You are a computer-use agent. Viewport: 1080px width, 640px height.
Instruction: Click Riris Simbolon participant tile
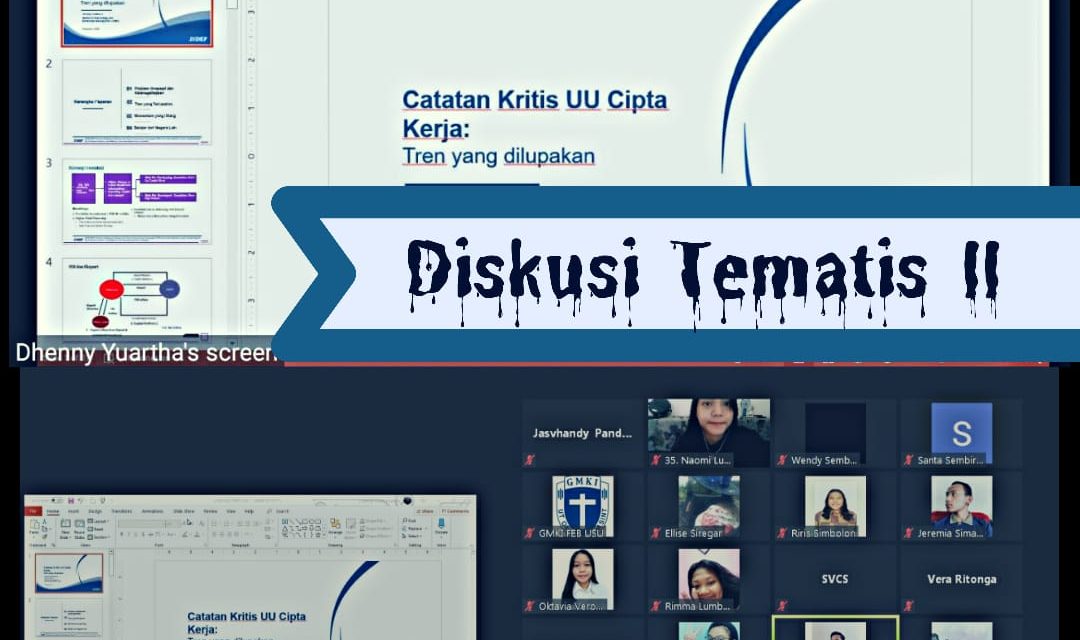point(835,506)
